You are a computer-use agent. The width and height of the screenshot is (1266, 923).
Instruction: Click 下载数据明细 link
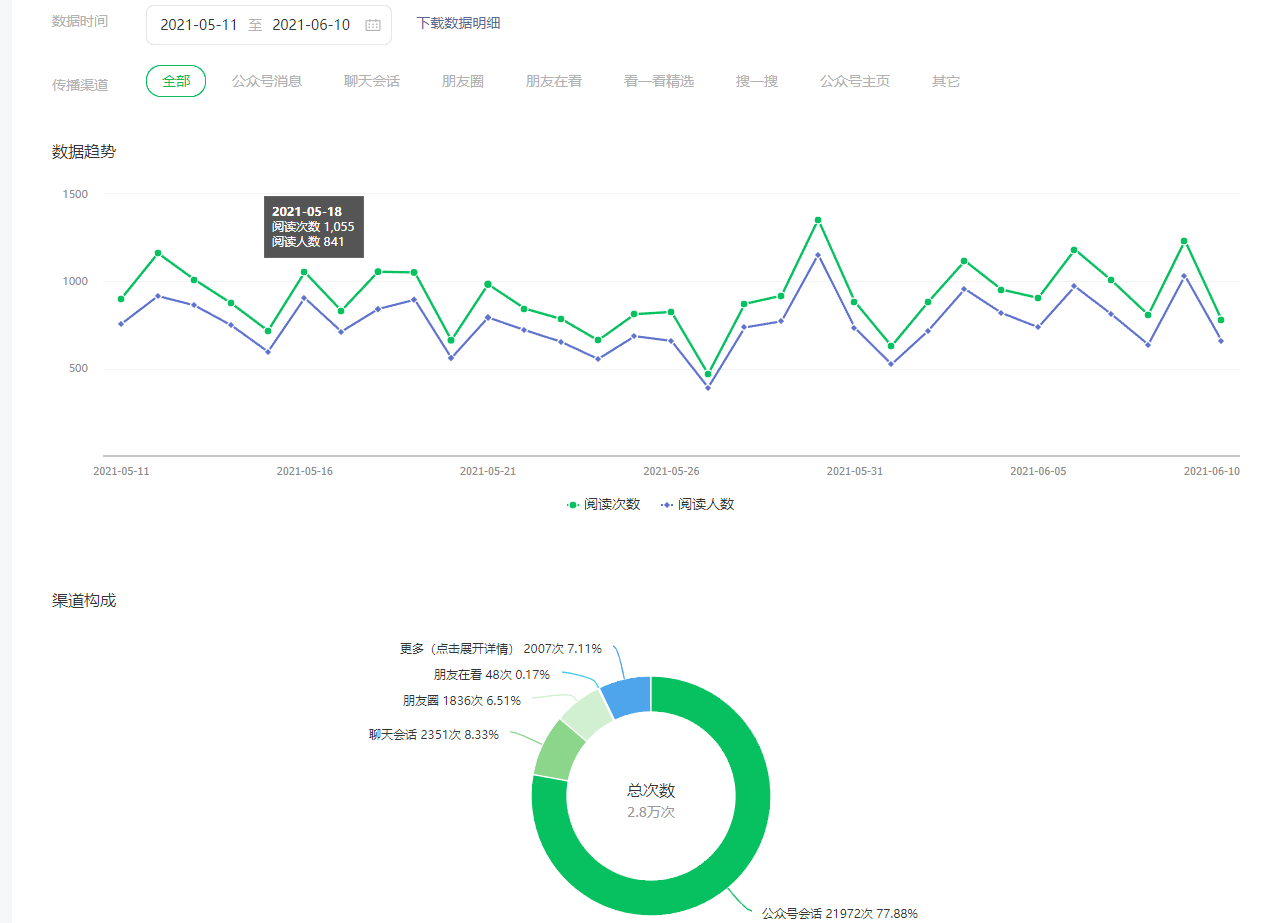tap(458, 23)
